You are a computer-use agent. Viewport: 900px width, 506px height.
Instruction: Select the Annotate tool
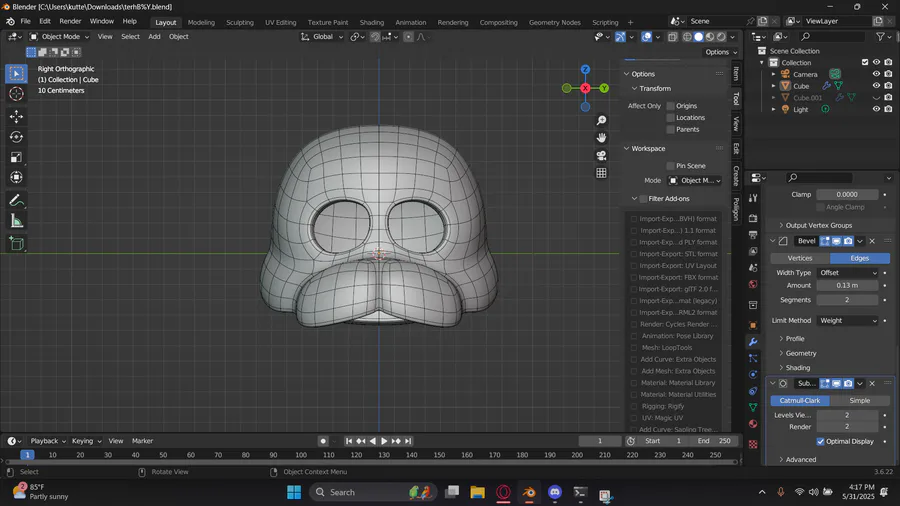point(16,201)
